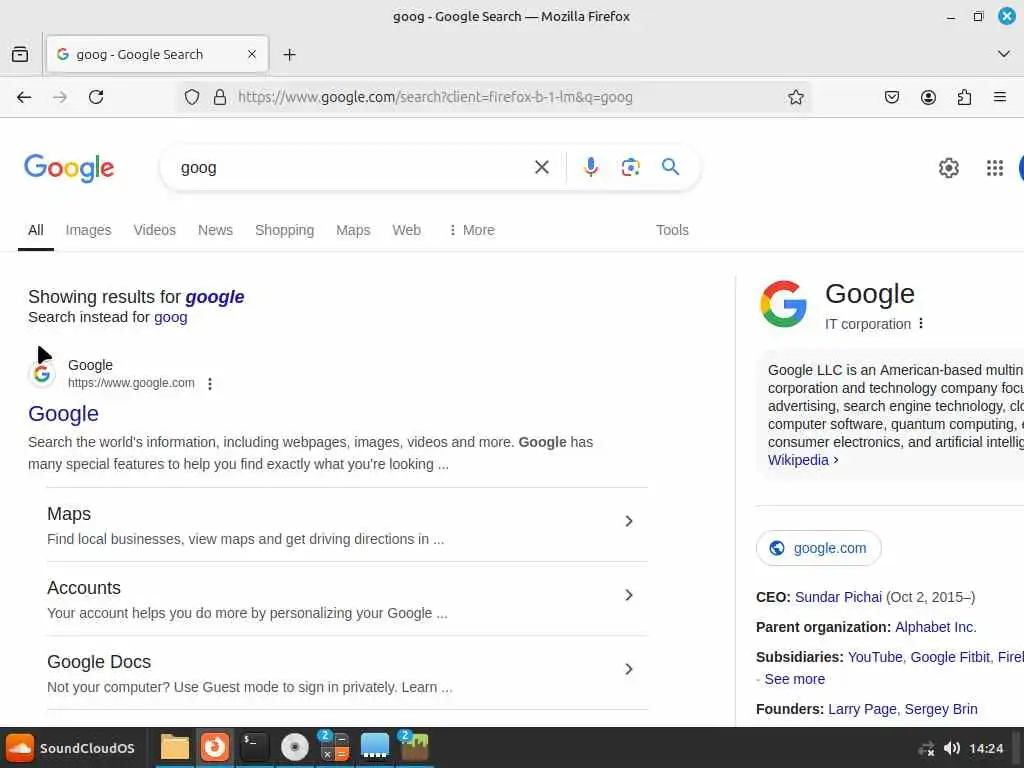The height and width of the screenshot is (768, 1024).
Task: Switch to Web results tab
Action: [406, 231]
